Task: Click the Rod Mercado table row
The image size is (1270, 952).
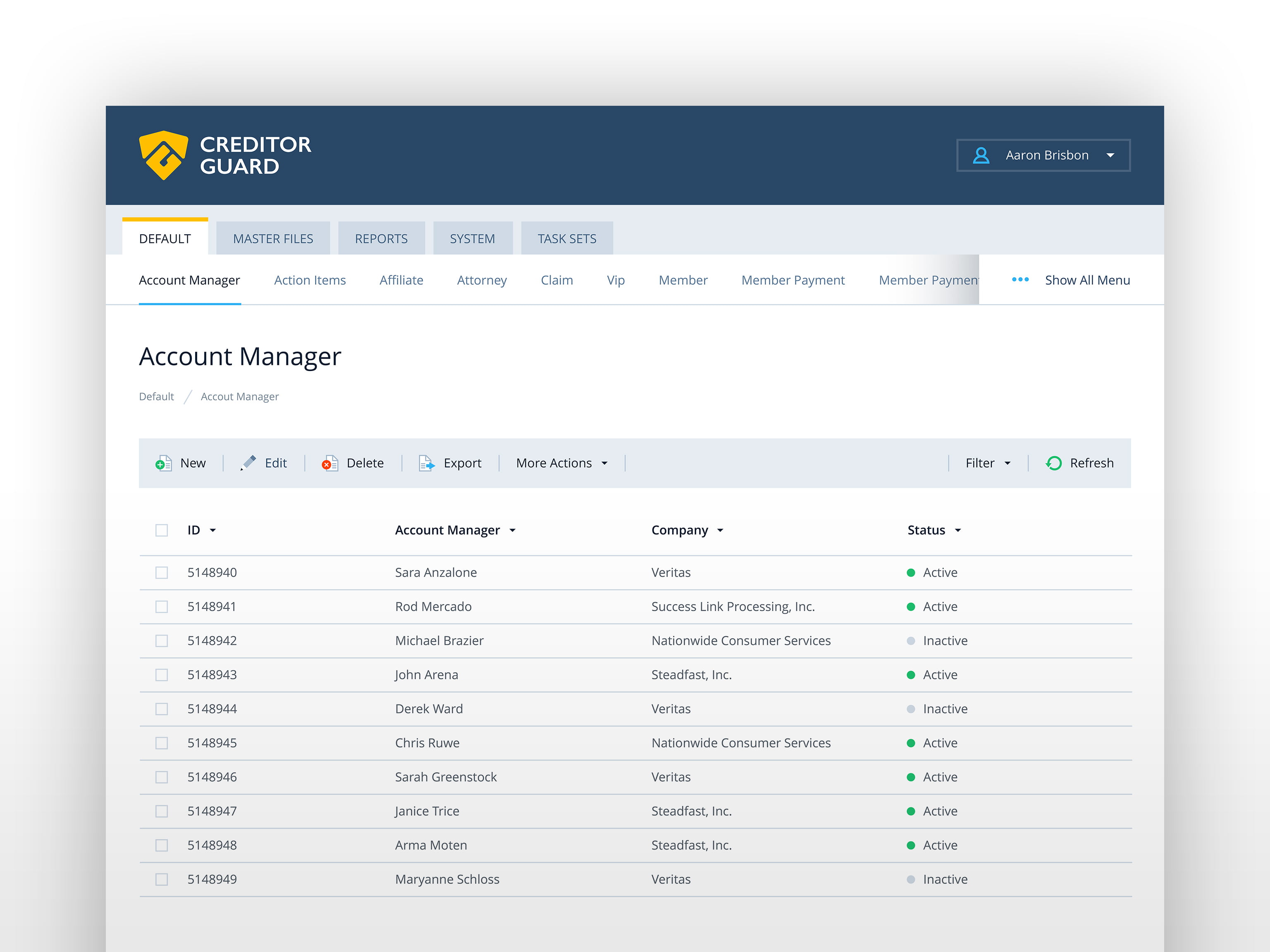Action: click(433, 607)
